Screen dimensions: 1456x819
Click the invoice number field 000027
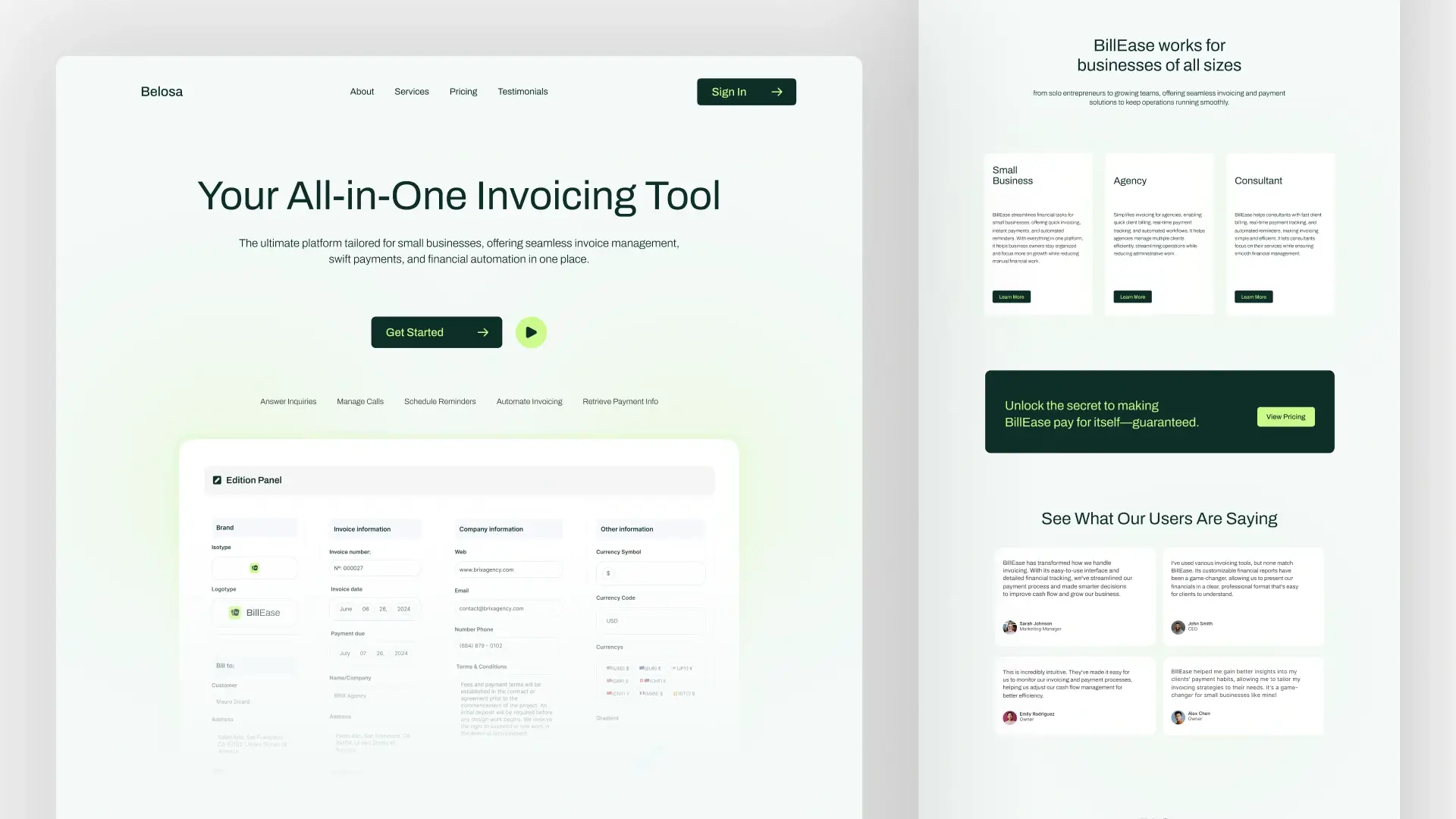[375, 568]
